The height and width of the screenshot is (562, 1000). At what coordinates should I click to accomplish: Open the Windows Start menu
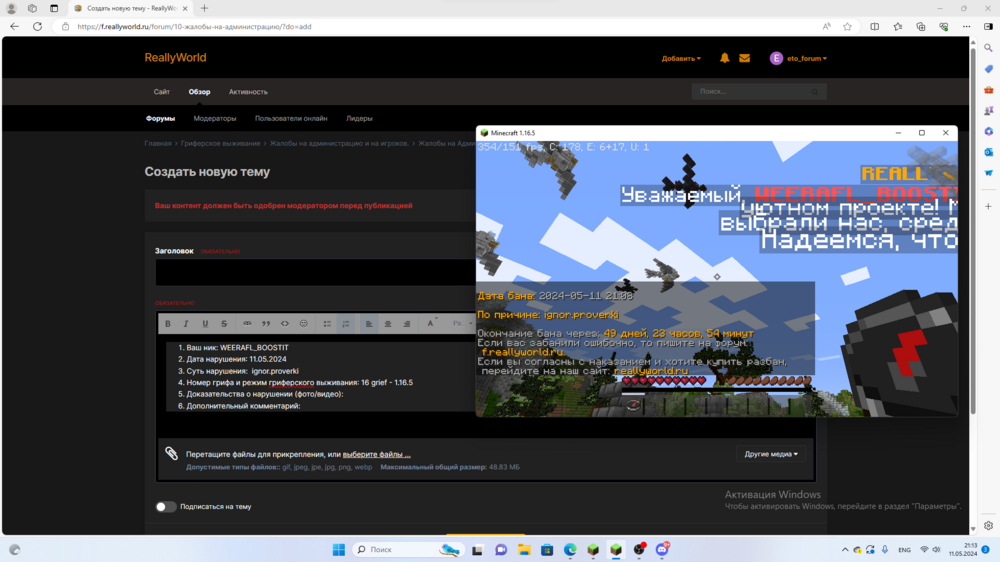pyautogui.click(x=339, y=549)
